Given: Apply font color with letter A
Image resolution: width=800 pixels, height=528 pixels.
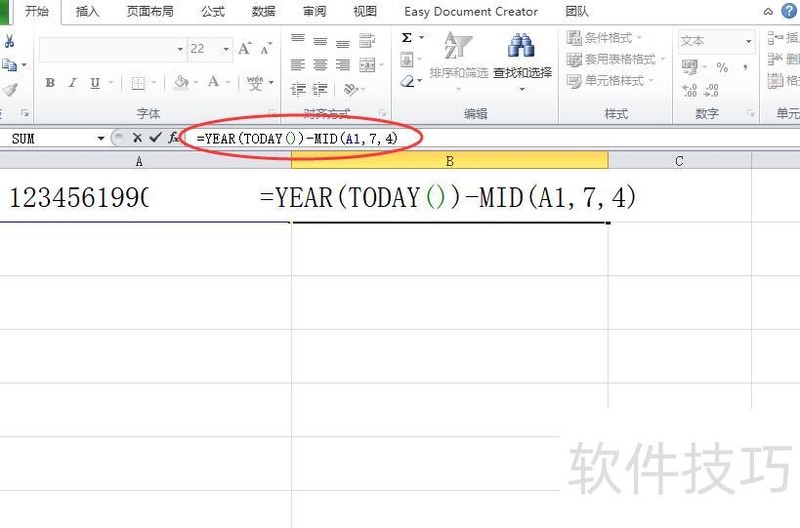Looking at the screenshot, I should point(213,82).
